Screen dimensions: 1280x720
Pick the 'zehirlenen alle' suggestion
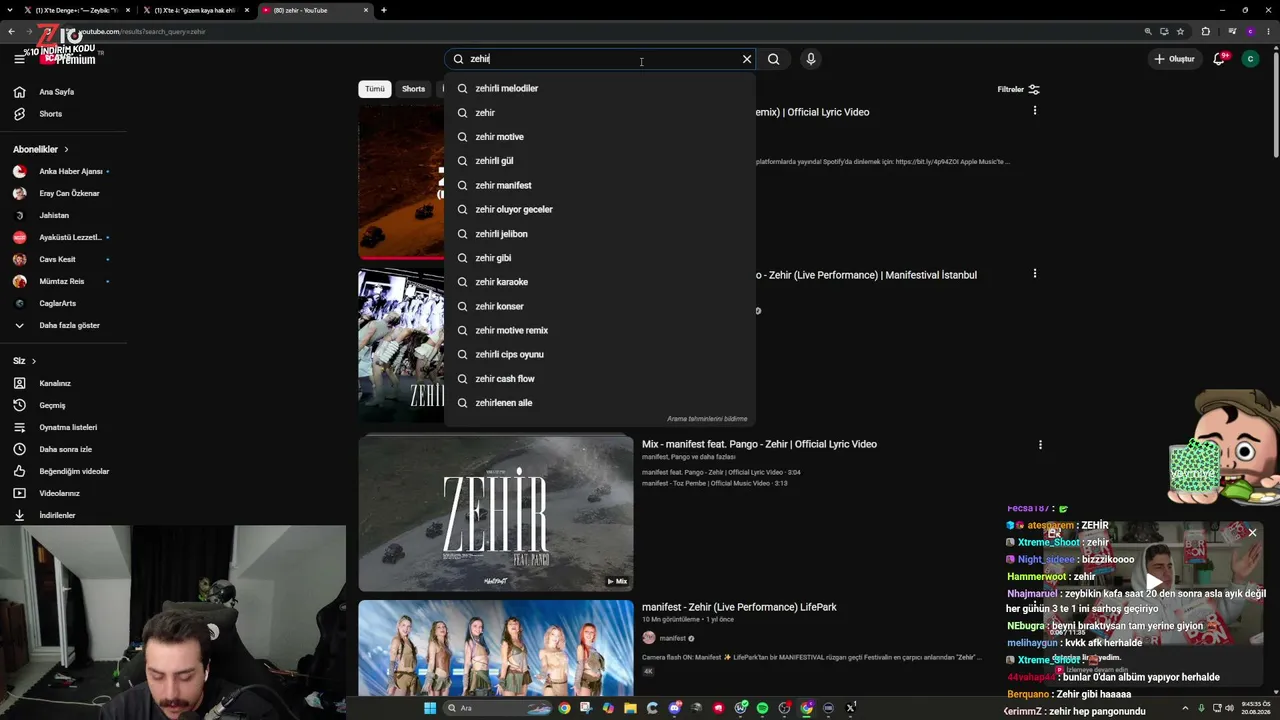point(600,403)
